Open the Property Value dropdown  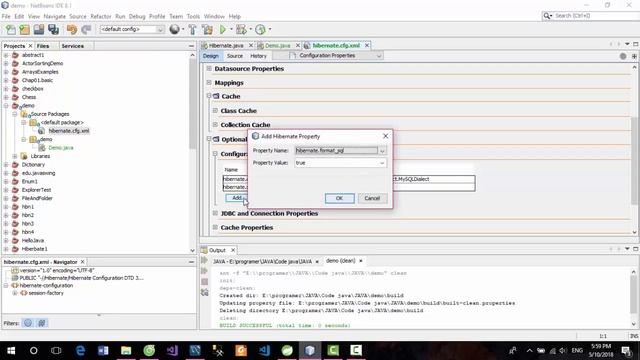point(382,163)
